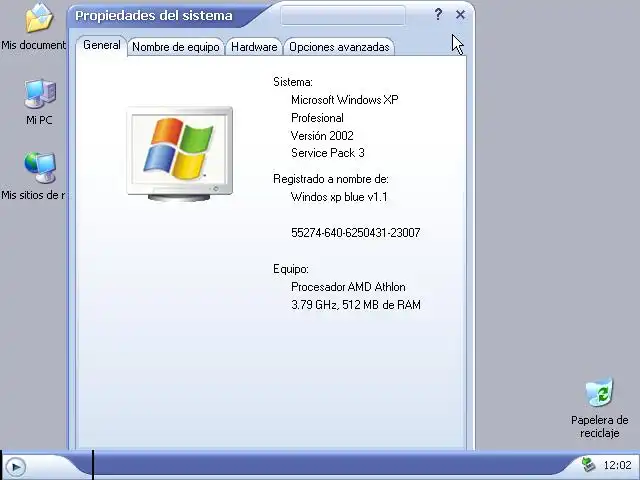Click the Windos xp blue v1.1 text
Viewport: 640px width, 480px height.
pyautogui.click(x=339, y=197)
